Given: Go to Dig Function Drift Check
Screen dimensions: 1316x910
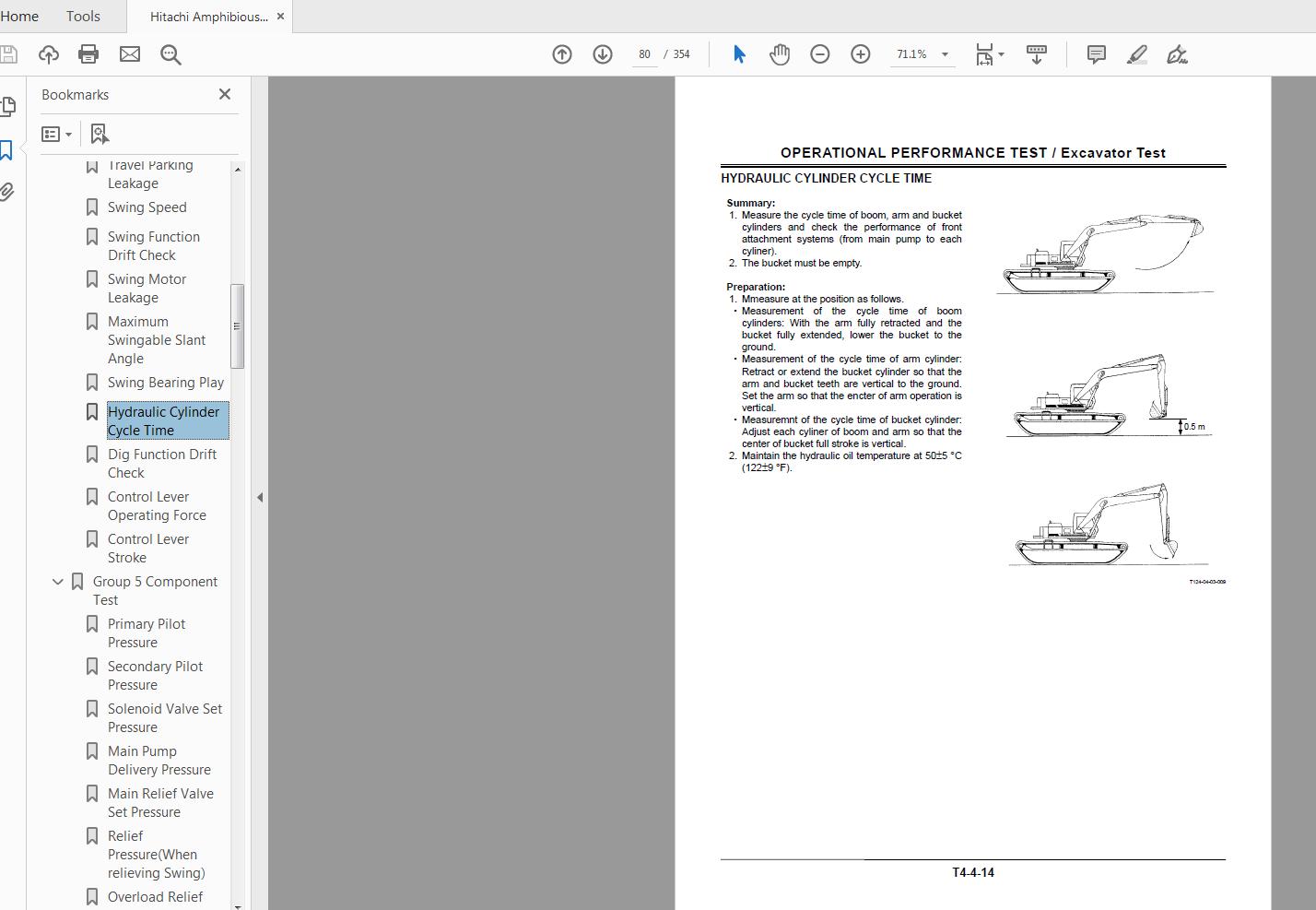Looking at the screenshot, I should (162, 464).
